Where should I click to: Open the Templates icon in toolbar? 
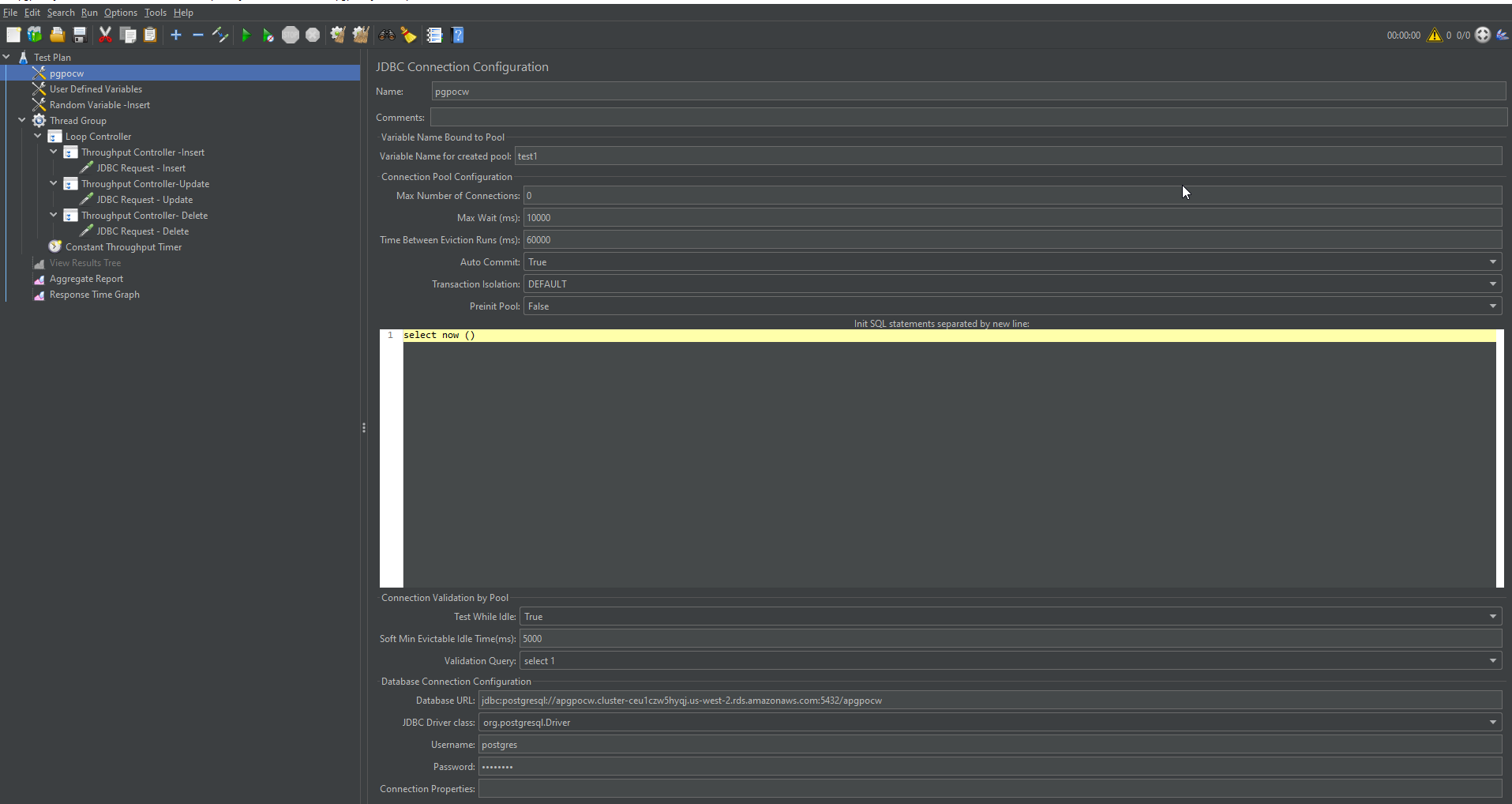[x=35, y=35]
